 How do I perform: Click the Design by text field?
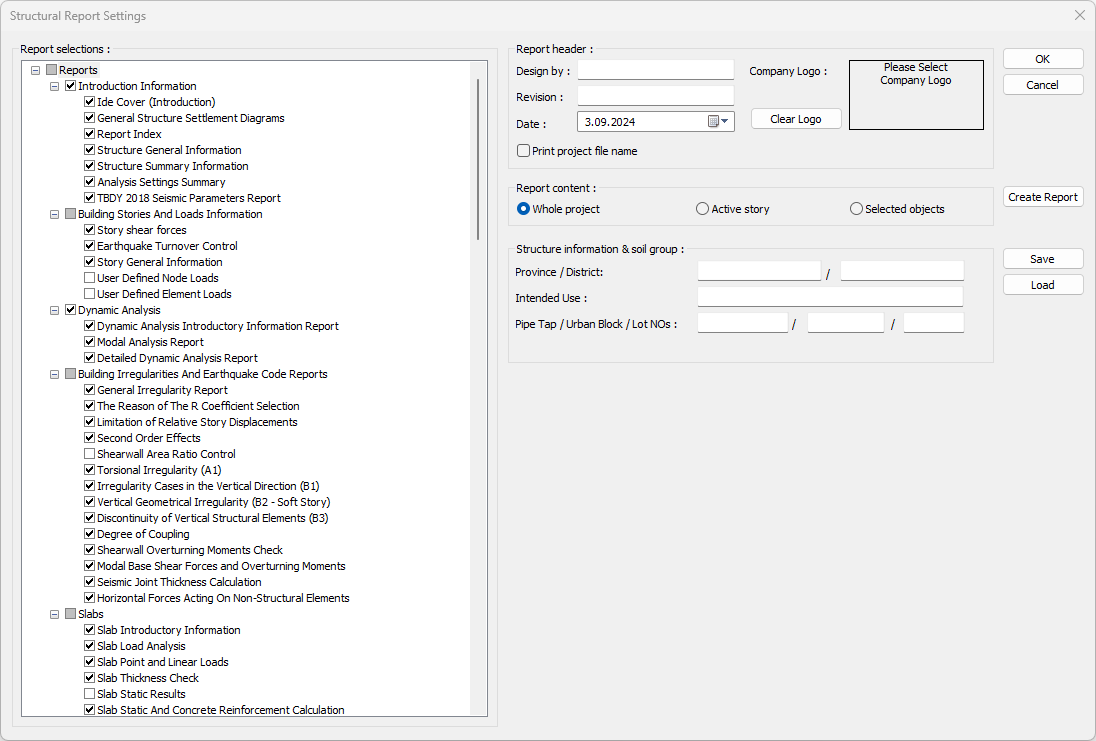[x=655, y=70]
